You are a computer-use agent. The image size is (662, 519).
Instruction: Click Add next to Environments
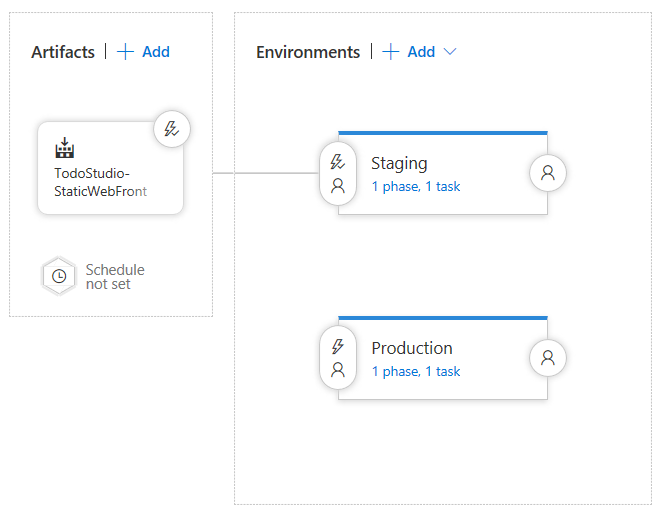click(421, 52)
